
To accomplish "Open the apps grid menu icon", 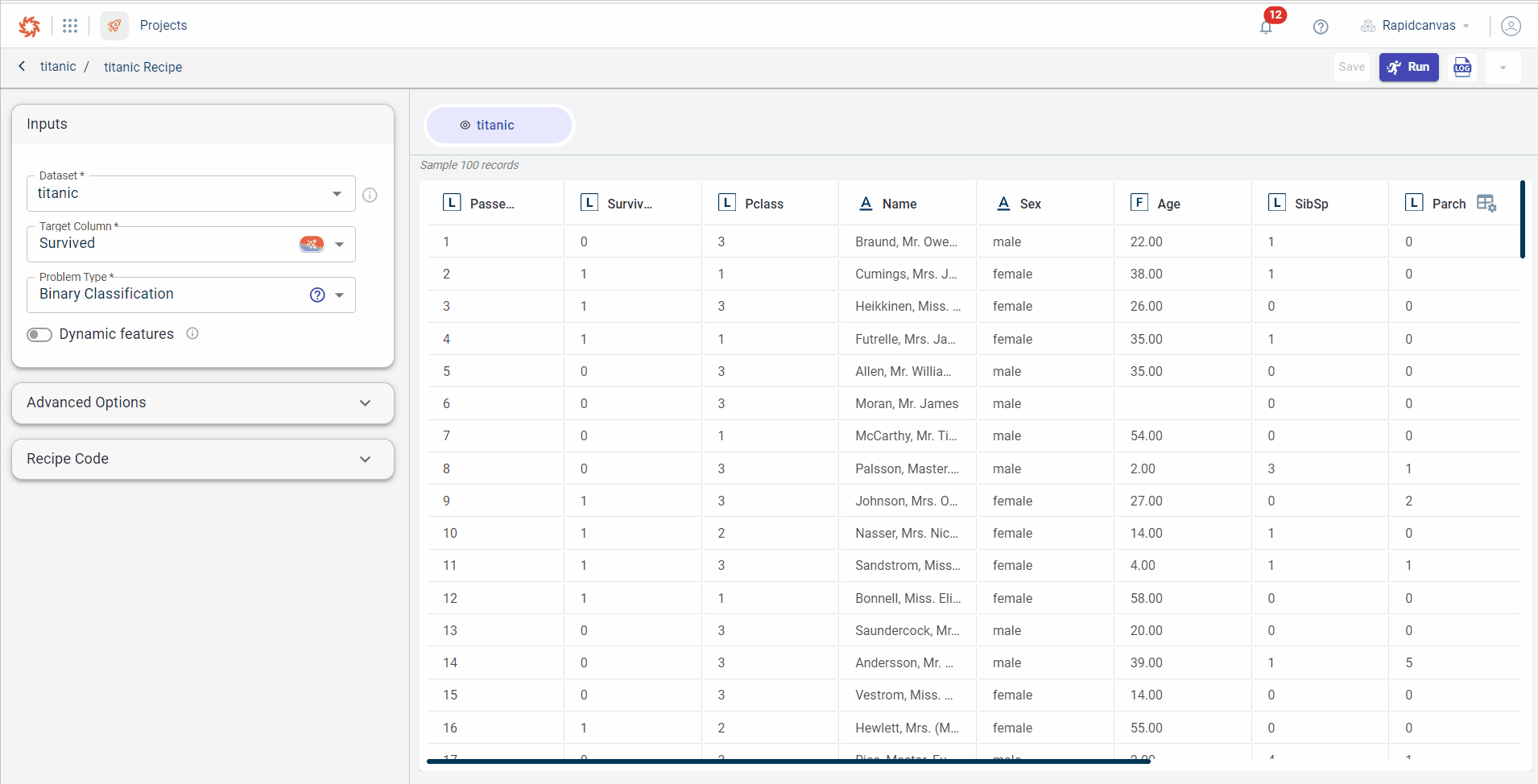I will pos(70,26).
